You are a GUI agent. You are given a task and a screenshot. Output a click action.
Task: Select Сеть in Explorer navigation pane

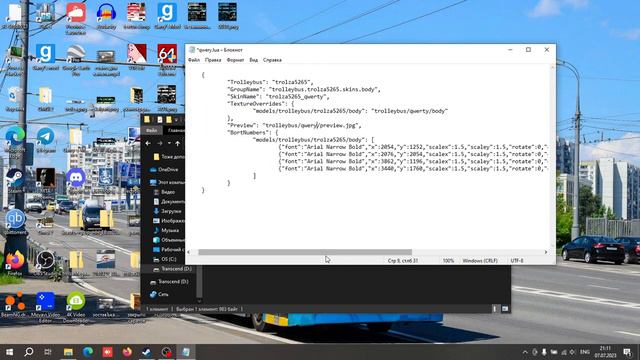pyautogui.click(x=159, y=294)
